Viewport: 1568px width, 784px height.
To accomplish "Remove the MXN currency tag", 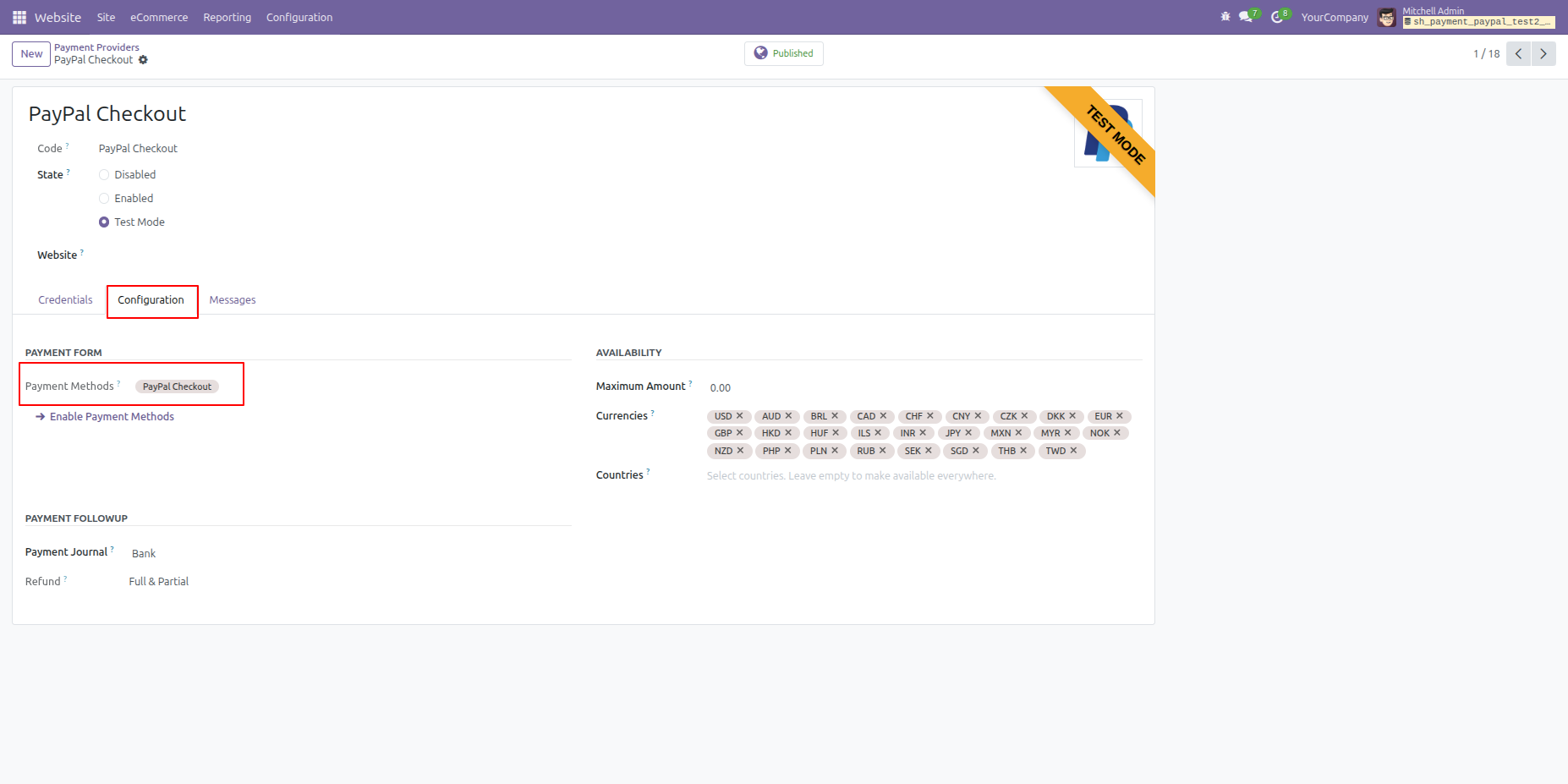I will 1018,433.
